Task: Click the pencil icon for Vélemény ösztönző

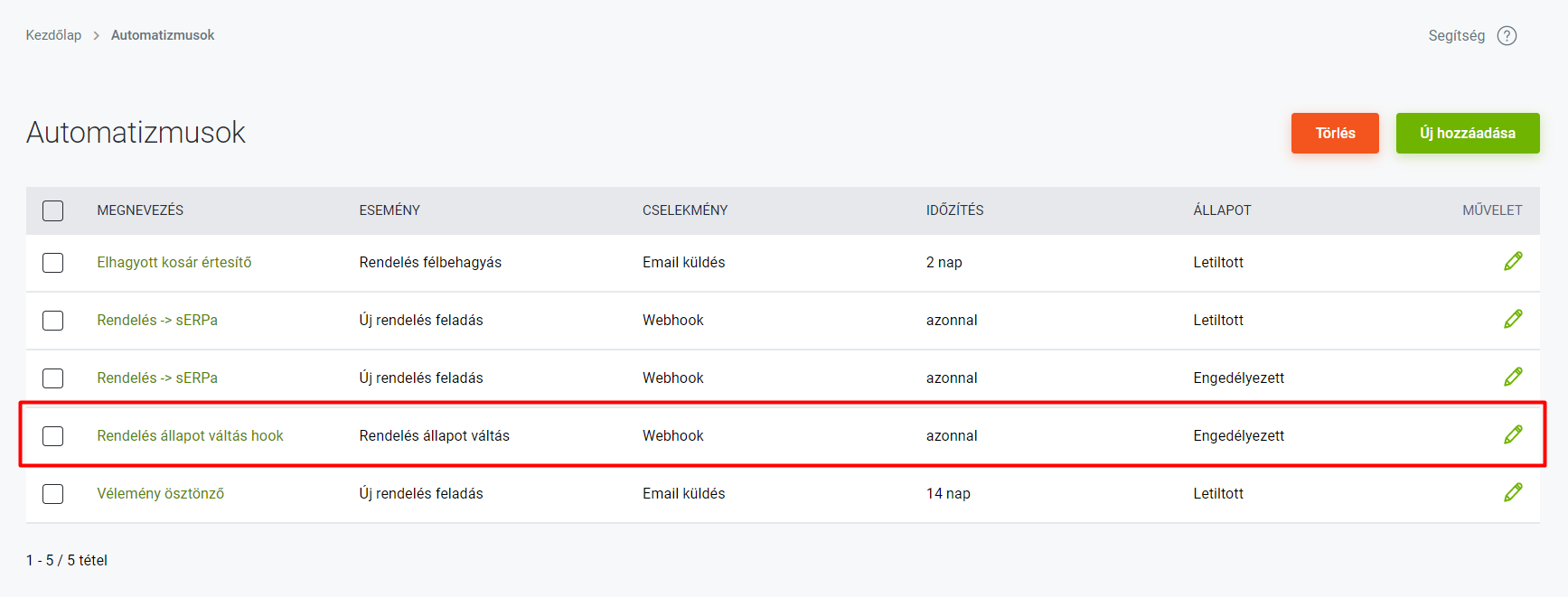Action: click(x=1513, y=493)
